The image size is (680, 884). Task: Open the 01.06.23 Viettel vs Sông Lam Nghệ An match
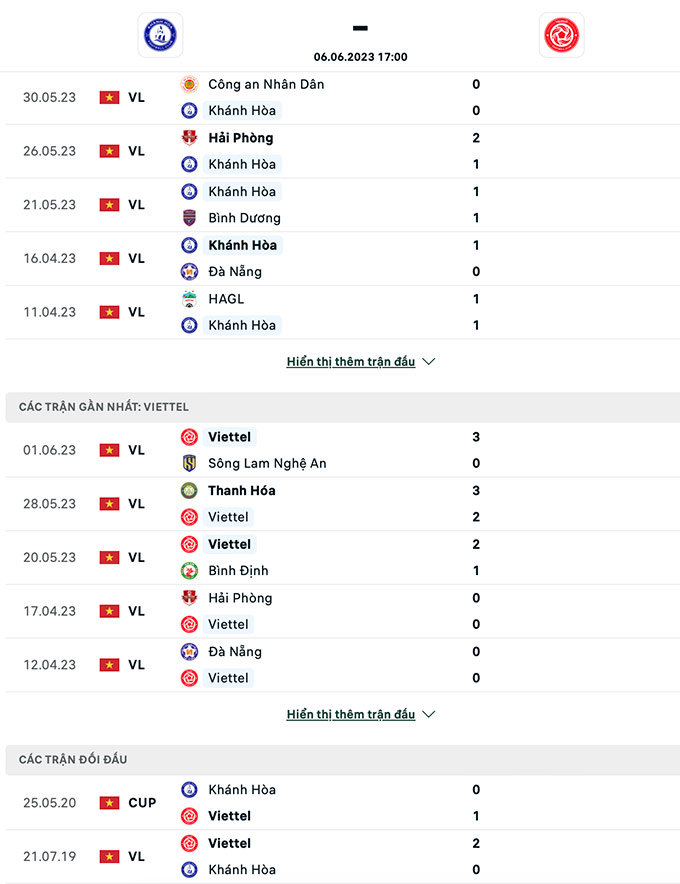click(340, 450)
